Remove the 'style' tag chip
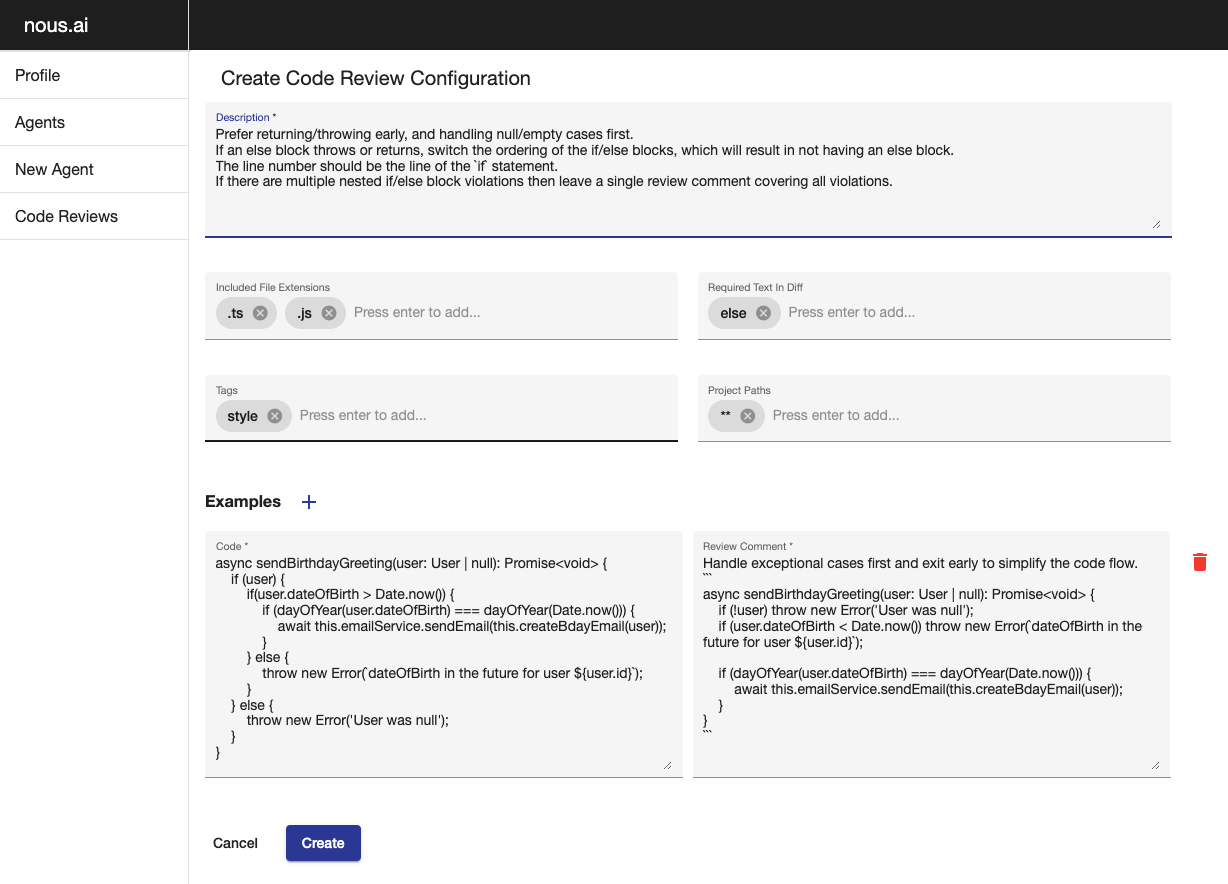The width and height of the screenshot is (1228, 884). click(274, 416)
